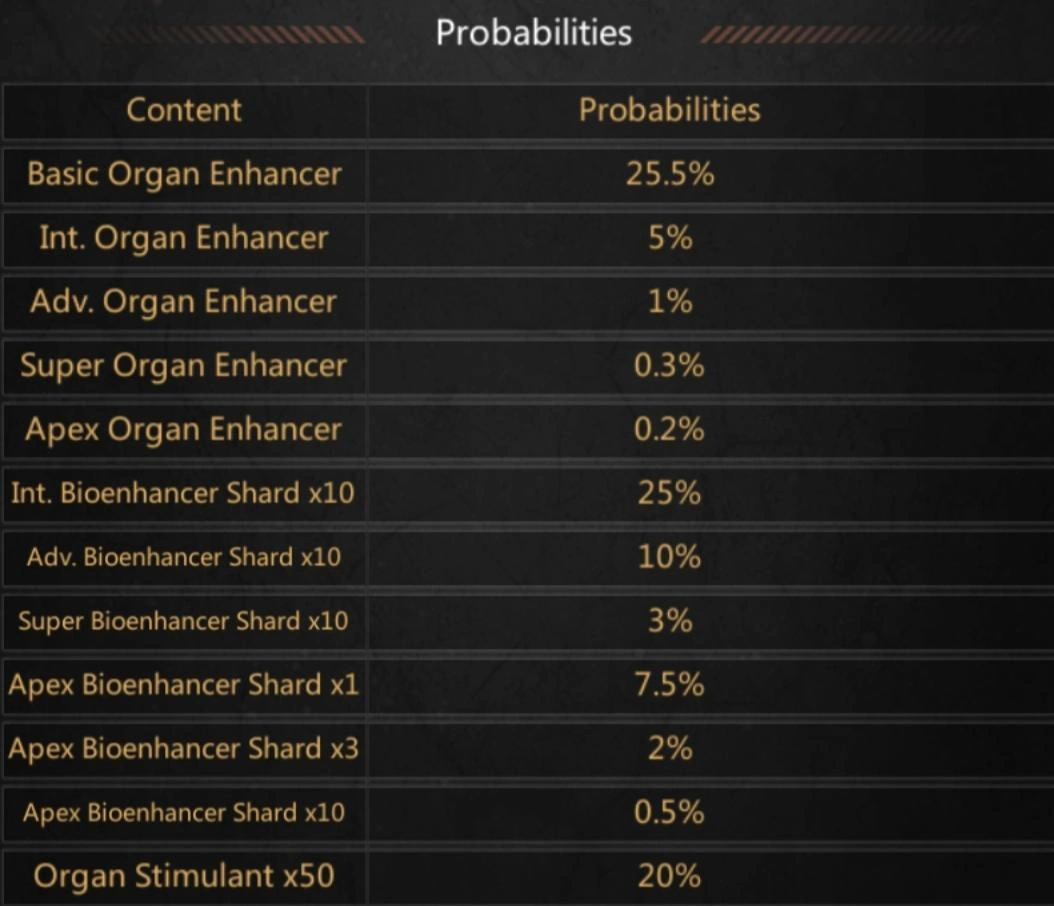Select Int. Organ Enhancer entry

tap(184, 239)
